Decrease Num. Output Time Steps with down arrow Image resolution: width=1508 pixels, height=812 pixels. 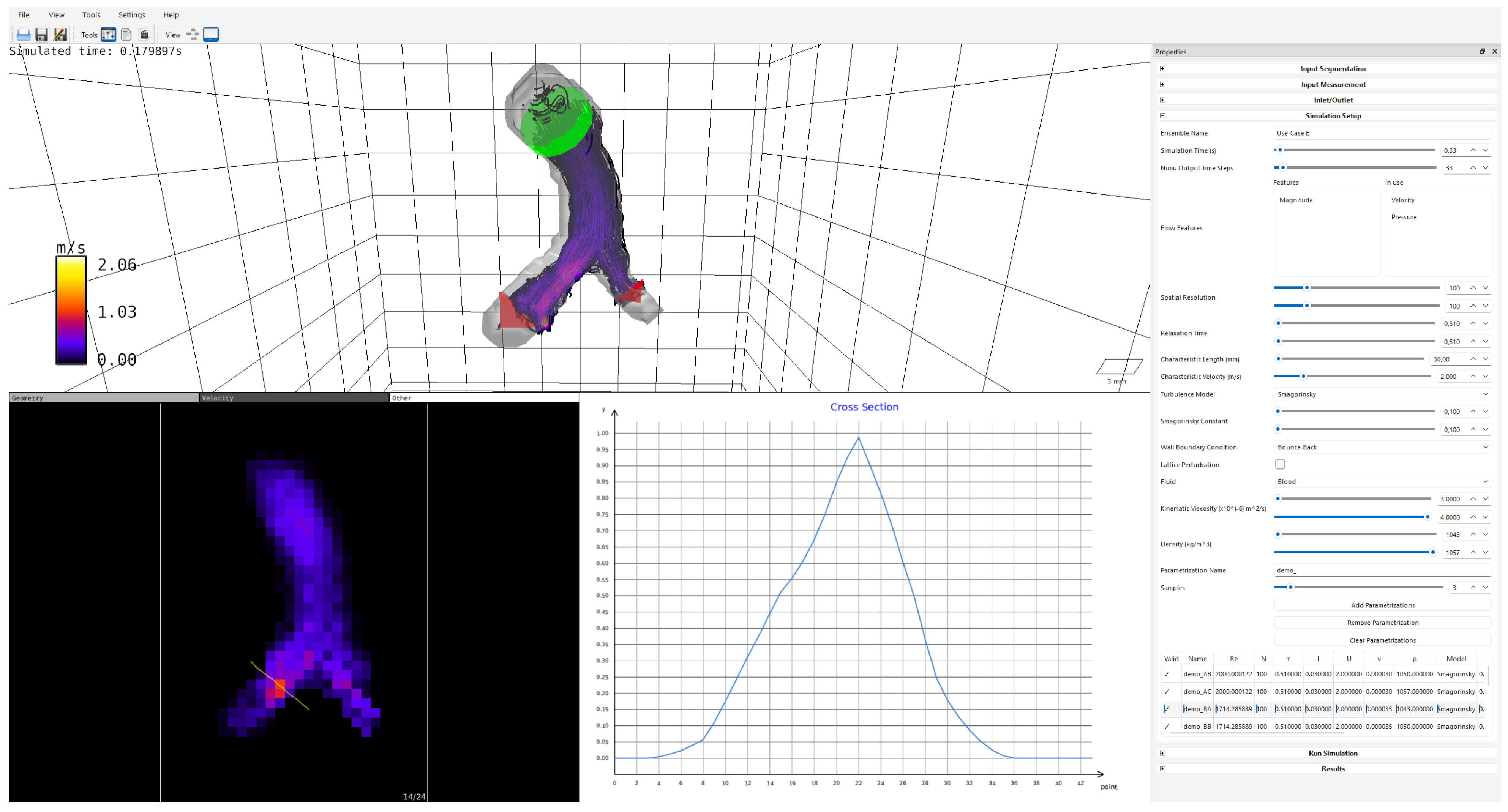pos(1485,168)
